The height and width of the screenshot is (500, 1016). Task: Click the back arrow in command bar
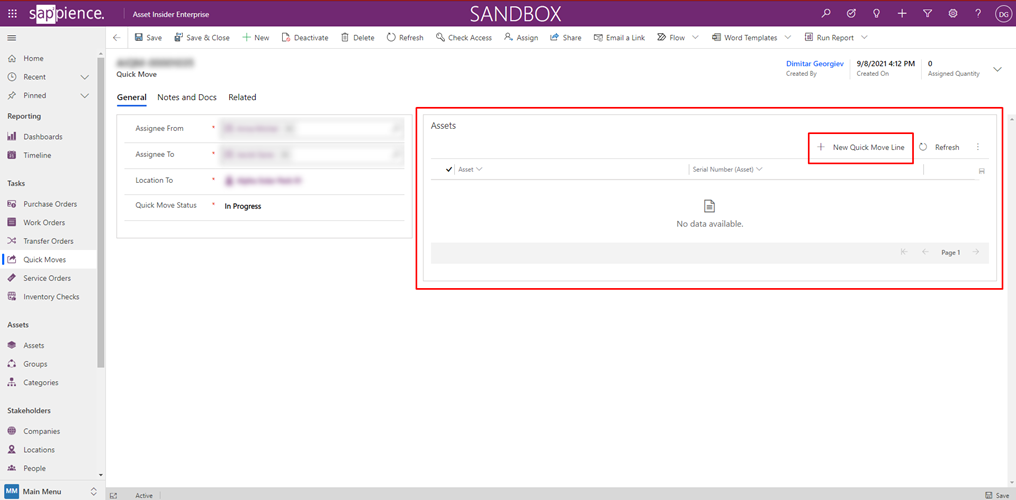click(x=117, y=38)
